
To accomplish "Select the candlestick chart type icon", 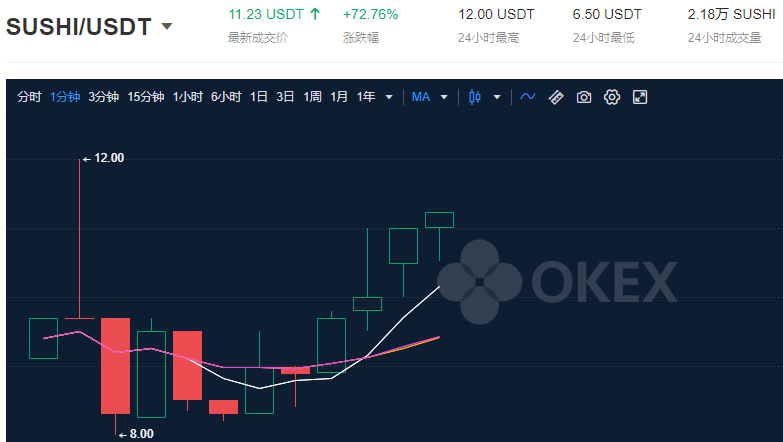I will [475, 97].
